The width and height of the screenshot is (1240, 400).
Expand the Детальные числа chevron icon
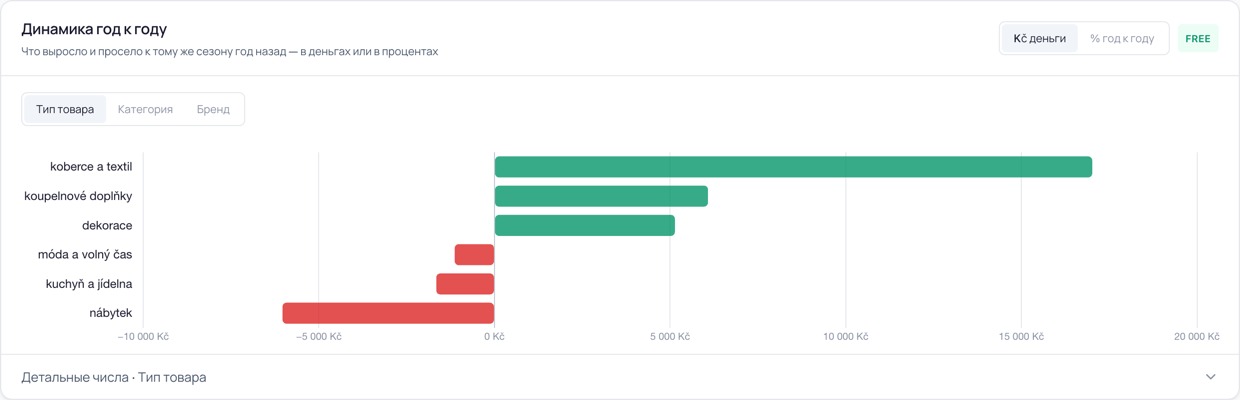1210,377
